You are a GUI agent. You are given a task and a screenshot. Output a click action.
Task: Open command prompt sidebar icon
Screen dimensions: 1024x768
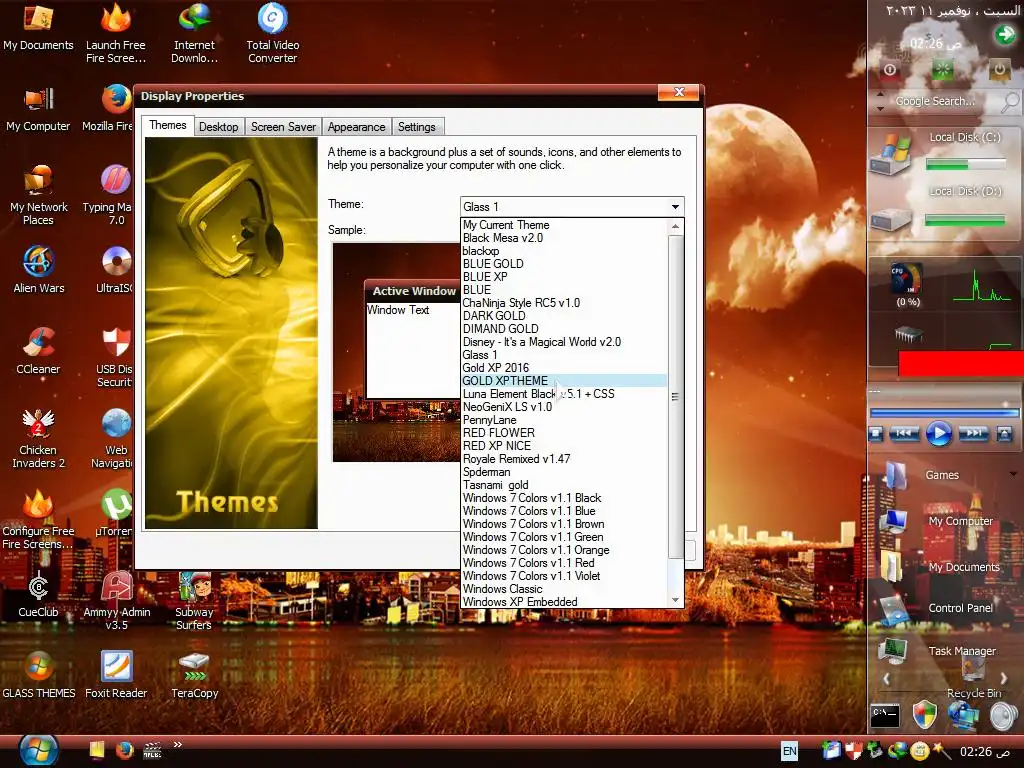pos(886,716)
